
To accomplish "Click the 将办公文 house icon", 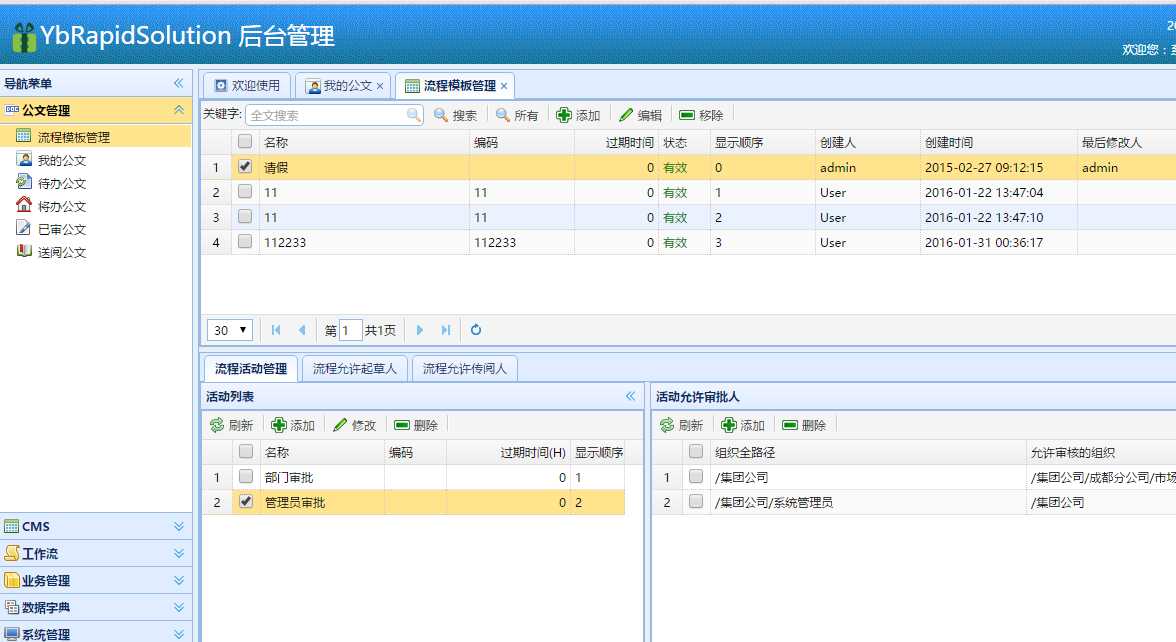I will (x=24, y=205).
